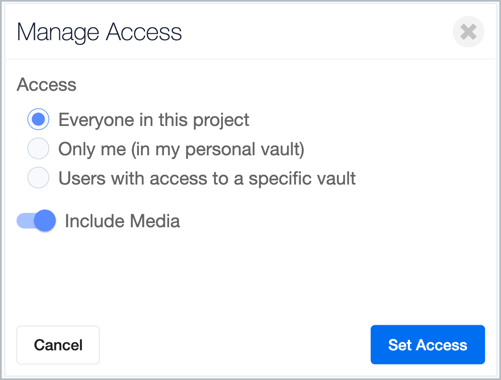This screenshot has height=380, width=501.
Task: Click the 'Users with access to a specific vault' text
Action: point(207,178)
